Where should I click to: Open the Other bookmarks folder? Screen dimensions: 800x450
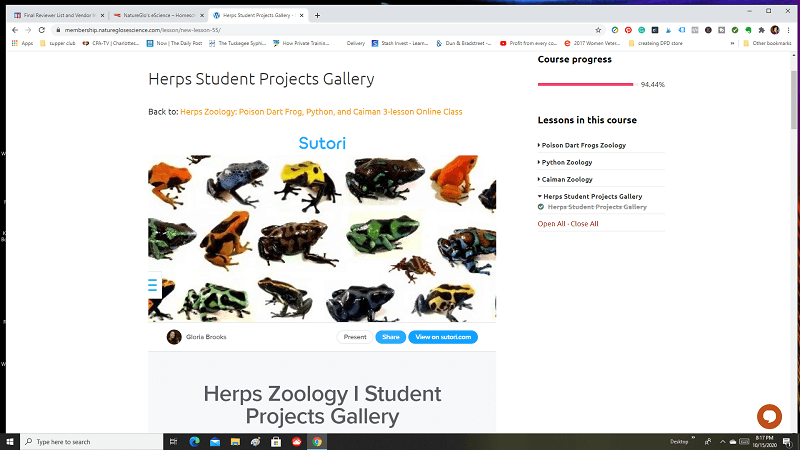tap(767, 43)
